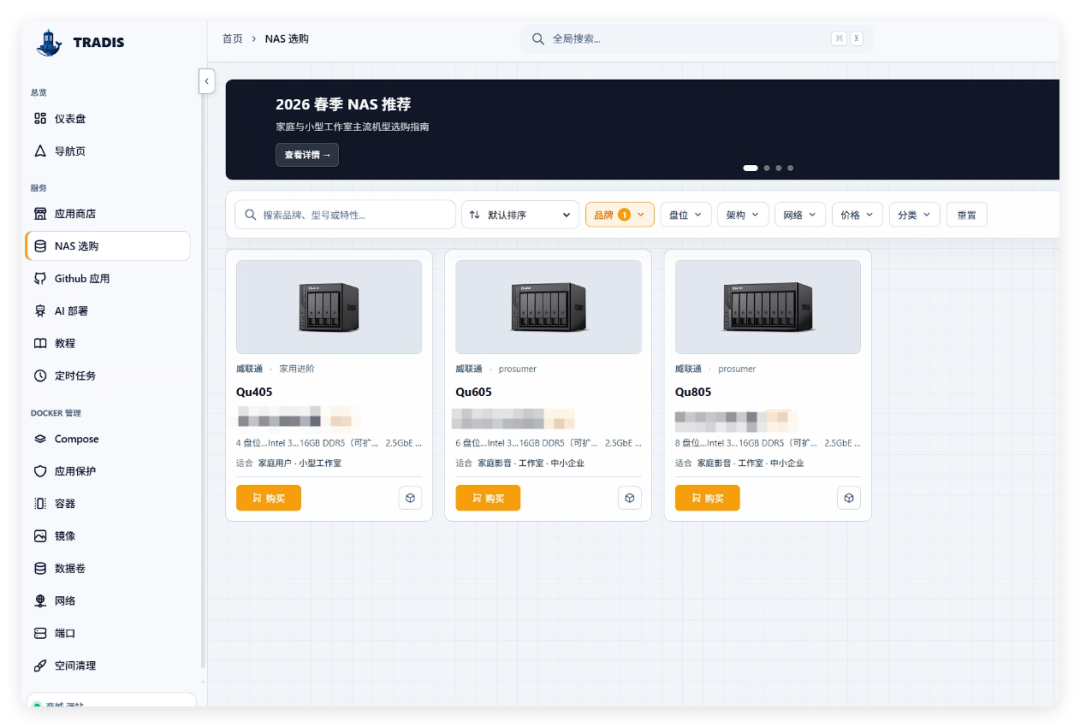
Task: Click the 数据卷 database icon
Action: tap(41, 569)
